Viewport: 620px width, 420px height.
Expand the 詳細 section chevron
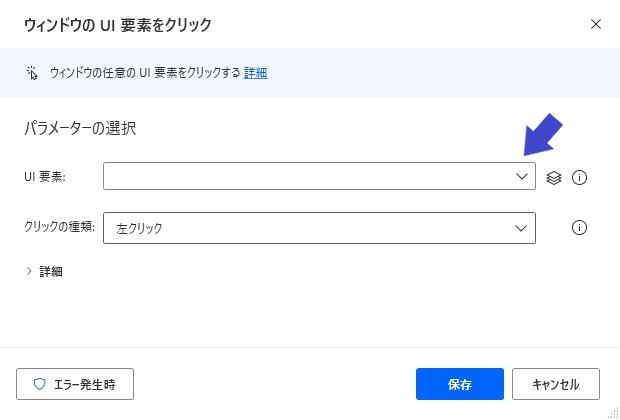click(x=29, y=271)
